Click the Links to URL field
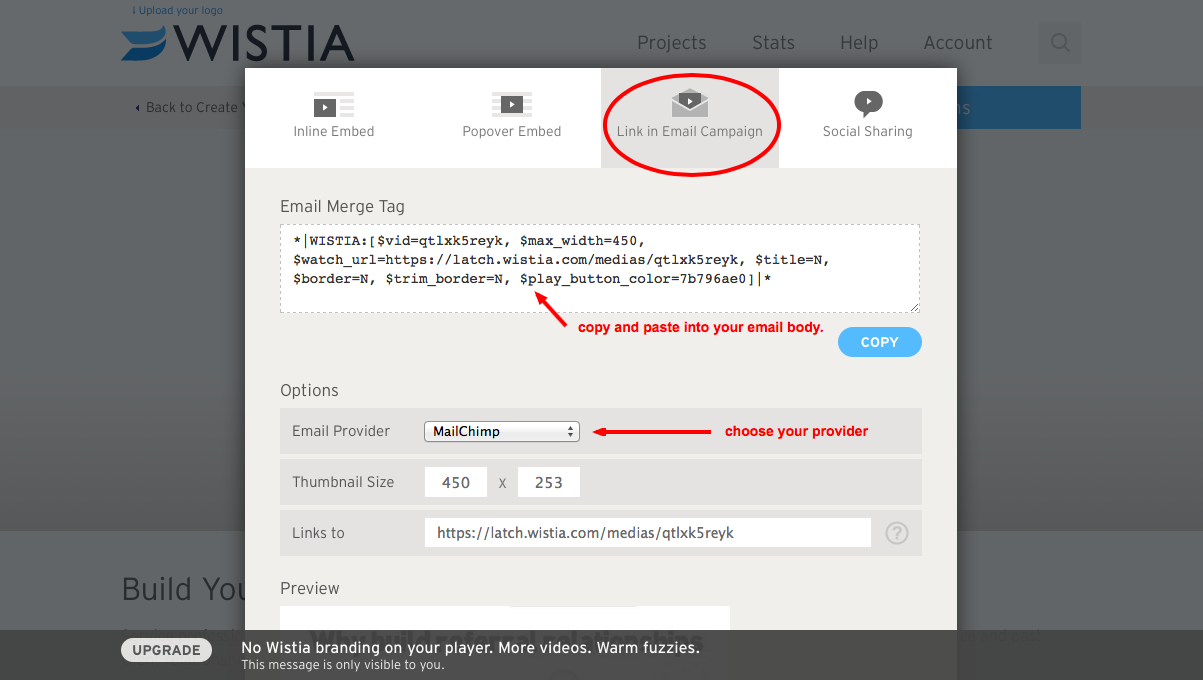This screenshot has width=1203, height=680. (647, 533)
